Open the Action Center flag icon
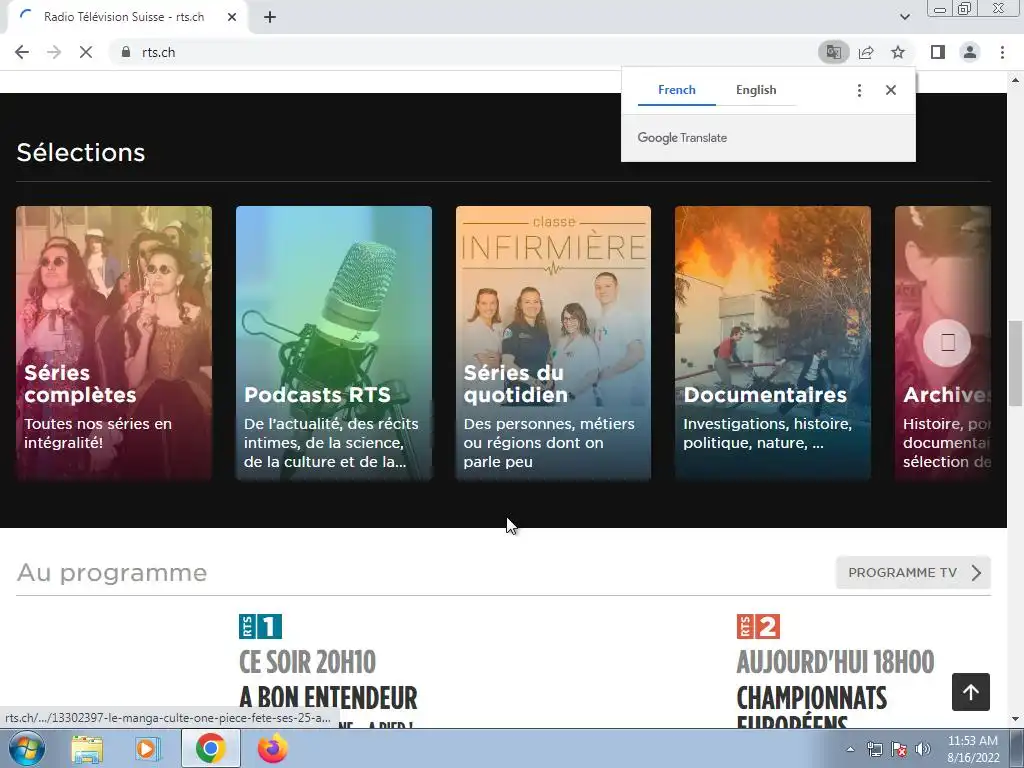This screenshot has height=768, width=1024. [899, 749]
